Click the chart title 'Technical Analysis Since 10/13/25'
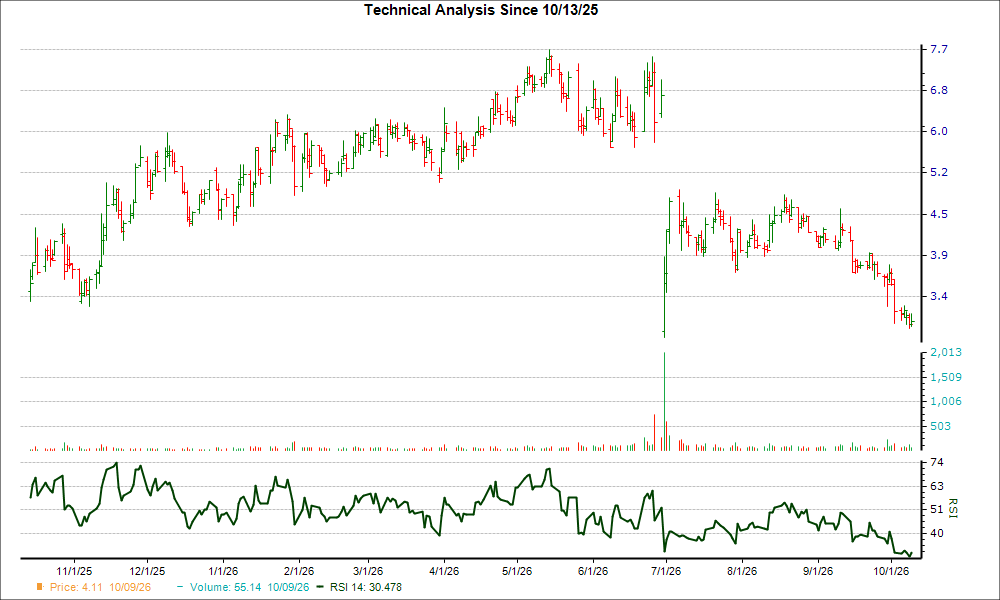The height and width of the screenshot is (600, 1000). click(481, 10)
